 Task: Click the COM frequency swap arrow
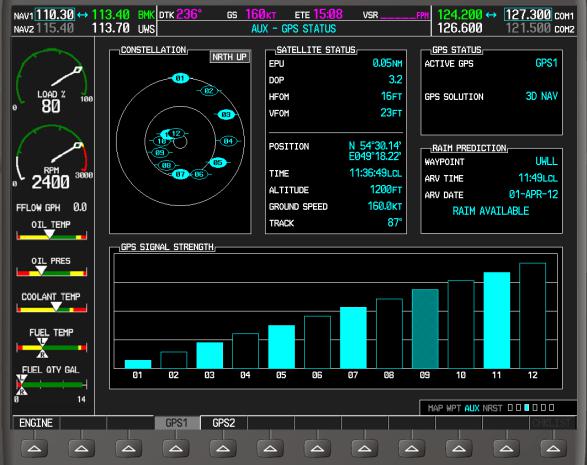(x=491, y=15)
